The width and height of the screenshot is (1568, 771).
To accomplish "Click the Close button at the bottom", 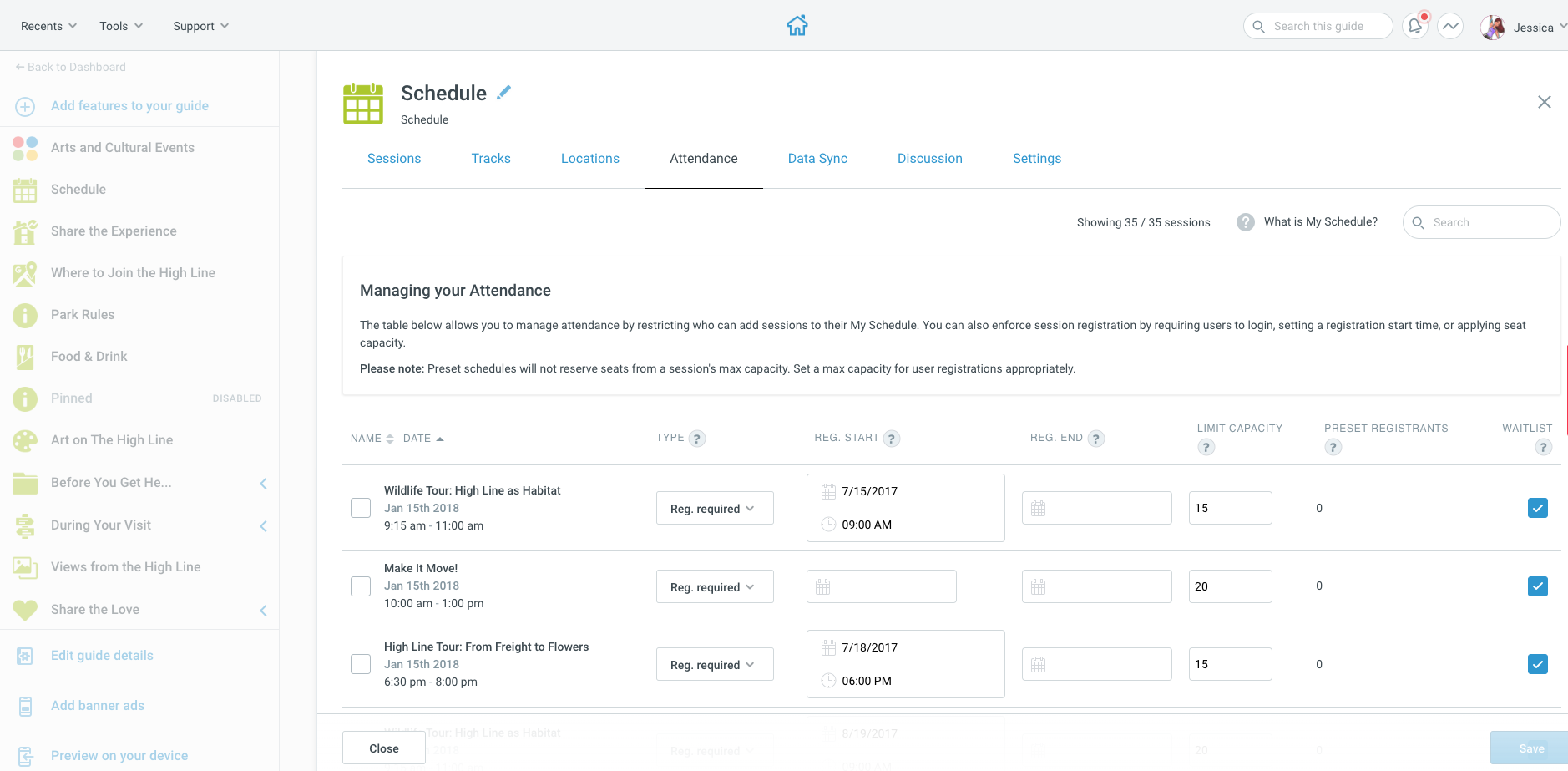I will coord(383,748).
